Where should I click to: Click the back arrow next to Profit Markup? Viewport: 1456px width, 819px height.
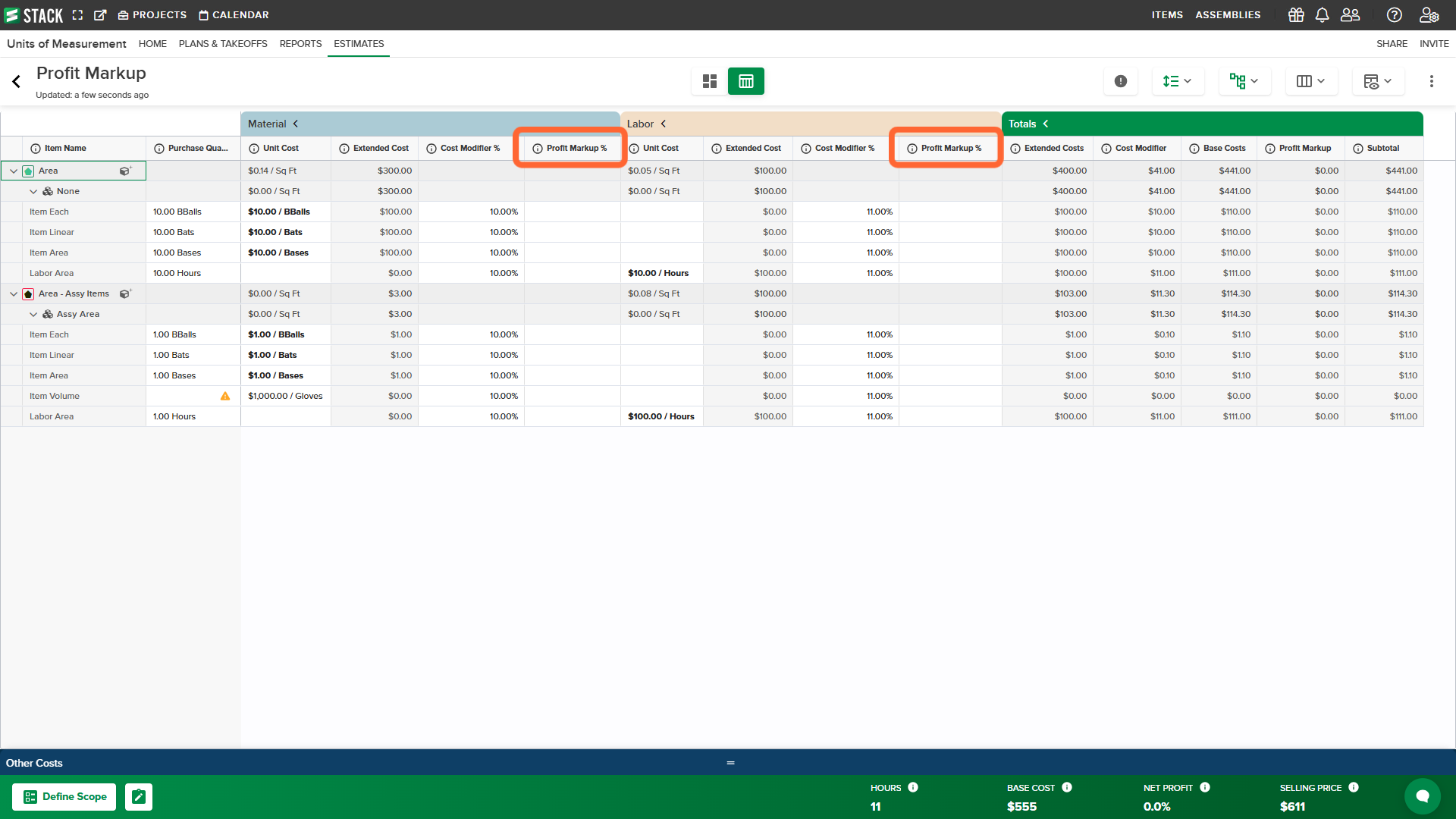[16, 81]
